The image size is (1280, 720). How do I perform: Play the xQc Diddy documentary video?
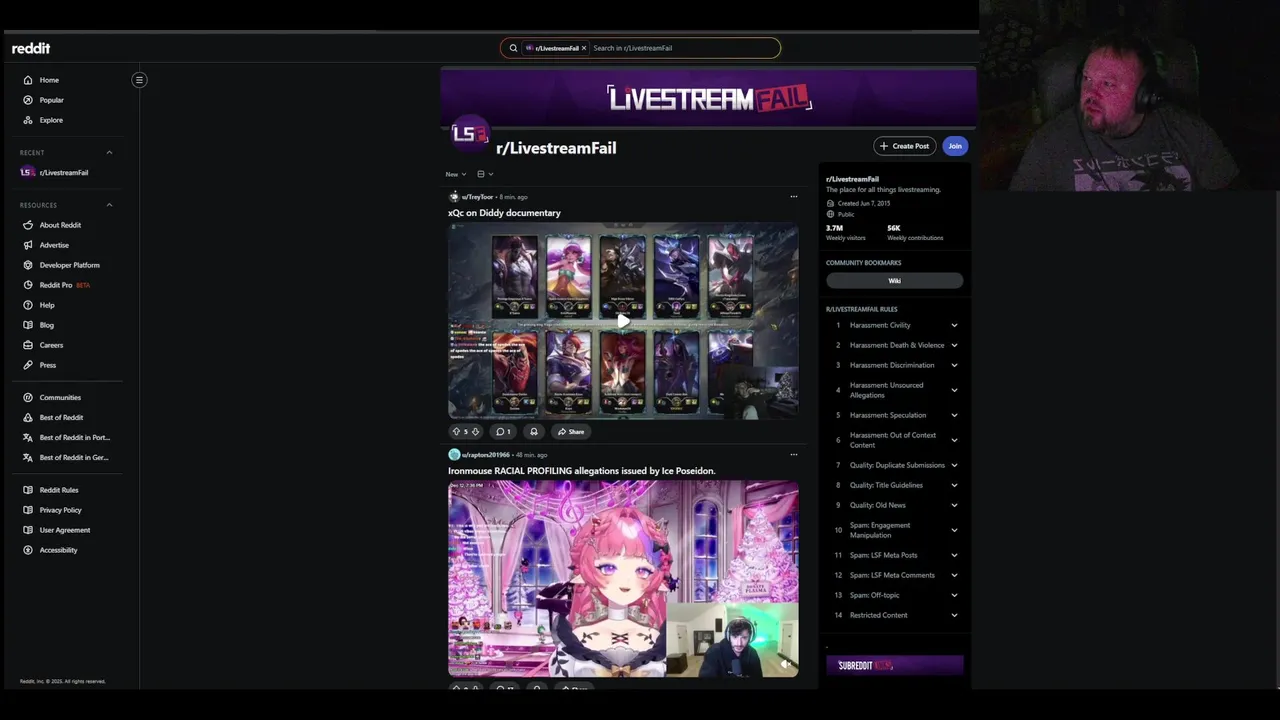coord(623,321)
